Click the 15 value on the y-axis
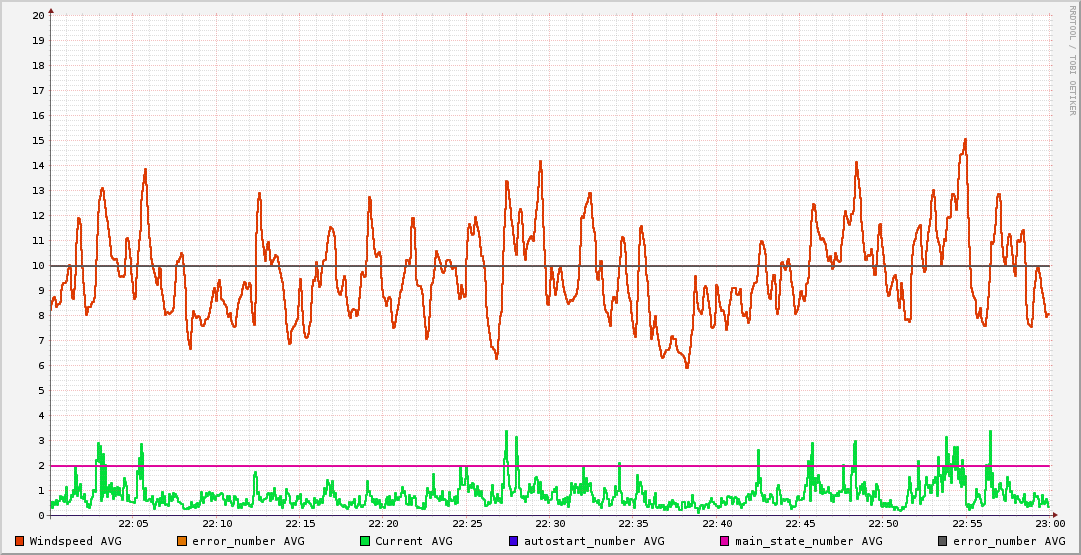 pyautogui.click(x=38, y=141)
